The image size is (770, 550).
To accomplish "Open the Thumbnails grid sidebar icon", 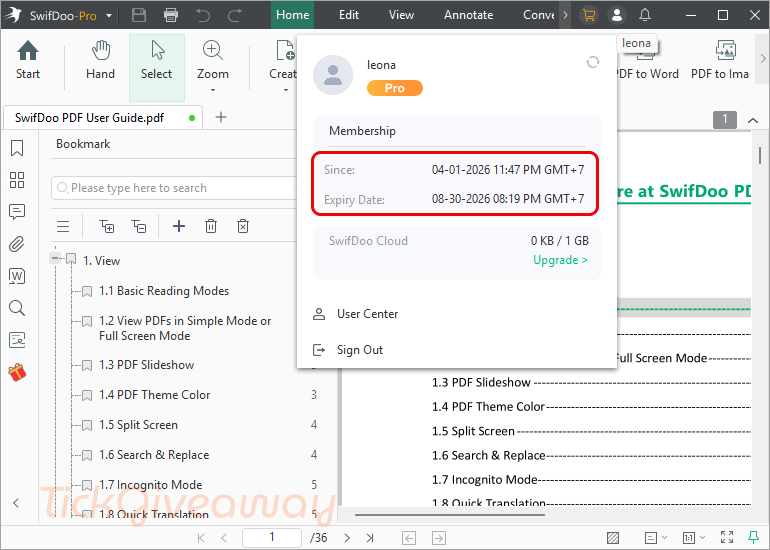I will click(17, 180).
